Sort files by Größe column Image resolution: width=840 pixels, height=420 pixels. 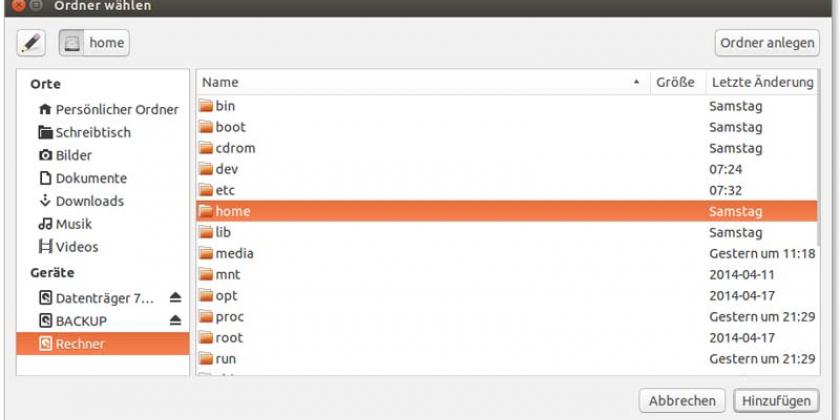(x=675, y=82)
